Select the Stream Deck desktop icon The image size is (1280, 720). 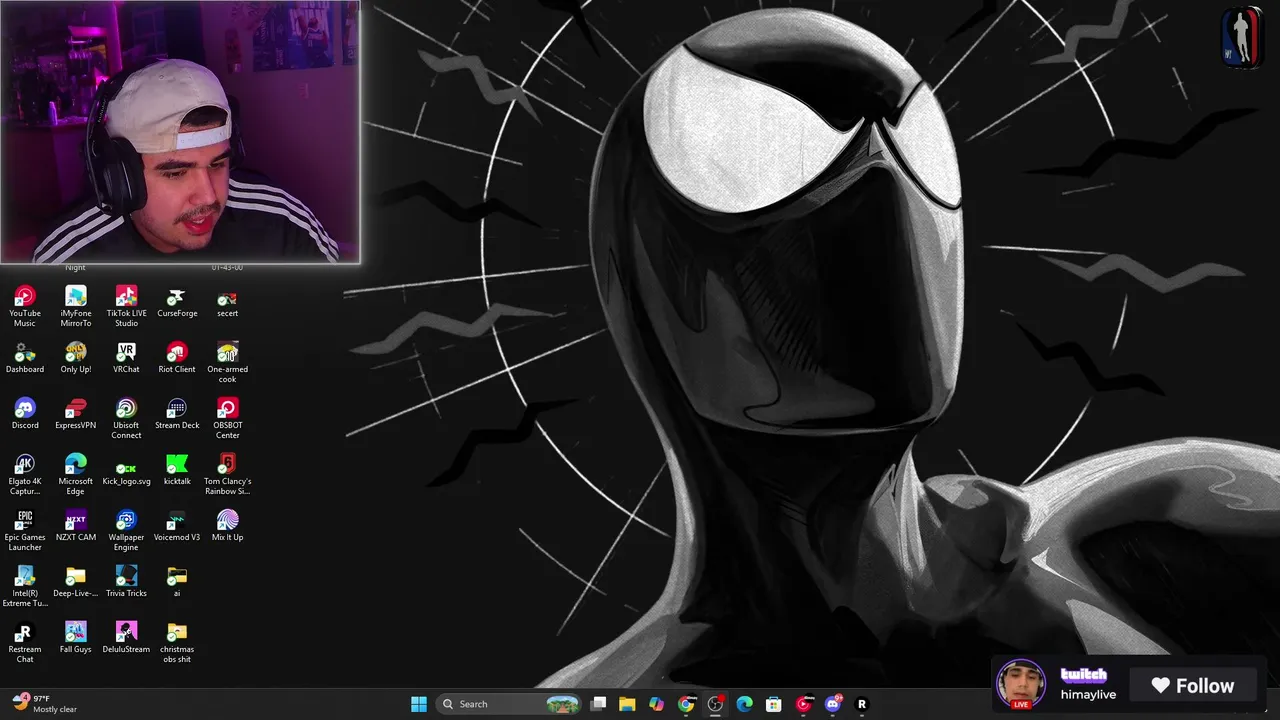[x=177, y=415]
